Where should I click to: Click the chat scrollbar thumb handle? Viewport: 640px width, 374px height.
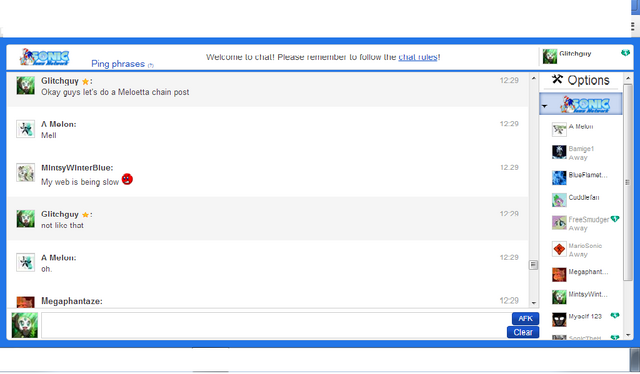[x=533, y=265]
